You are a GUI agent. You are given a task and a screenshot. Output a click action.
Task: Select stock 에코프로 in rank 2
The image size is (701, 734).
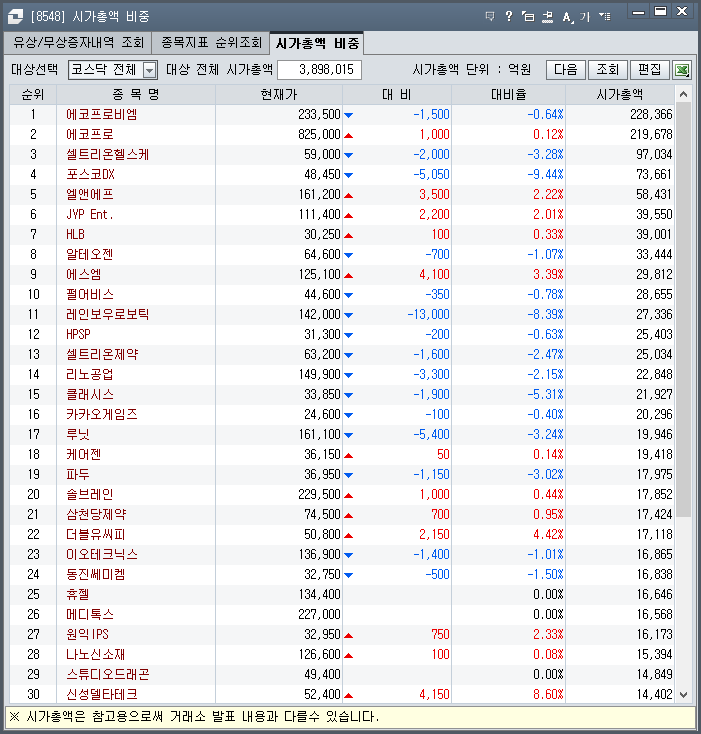coord(90,135)
